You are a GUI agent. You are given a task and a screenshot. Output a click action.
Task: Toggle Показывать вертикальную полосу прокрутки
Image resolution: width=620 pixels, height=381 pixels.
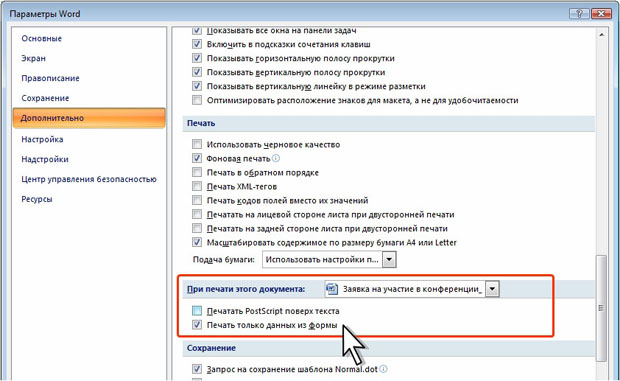coord(197,72)
